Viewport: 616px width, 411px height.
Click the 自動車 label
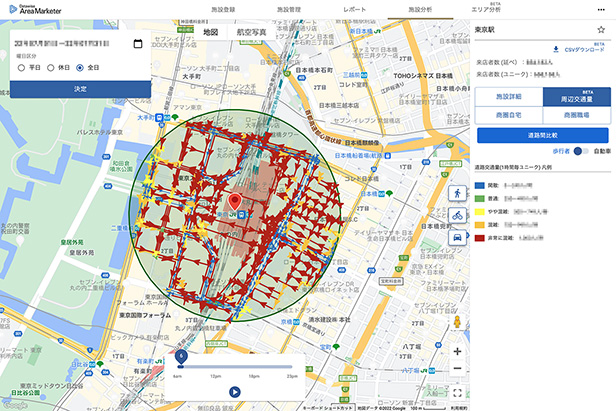point(602,151)
